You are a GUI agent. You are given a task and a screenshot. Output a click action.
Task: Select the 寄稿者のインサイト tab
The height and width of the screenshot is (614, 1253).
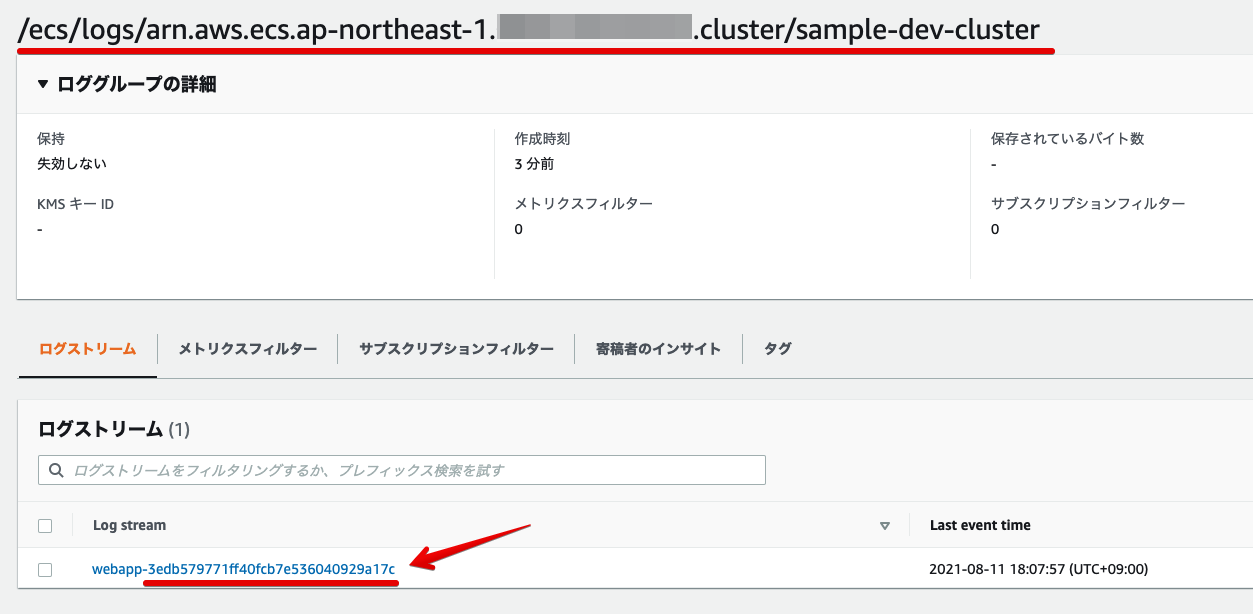click(658, 348)
